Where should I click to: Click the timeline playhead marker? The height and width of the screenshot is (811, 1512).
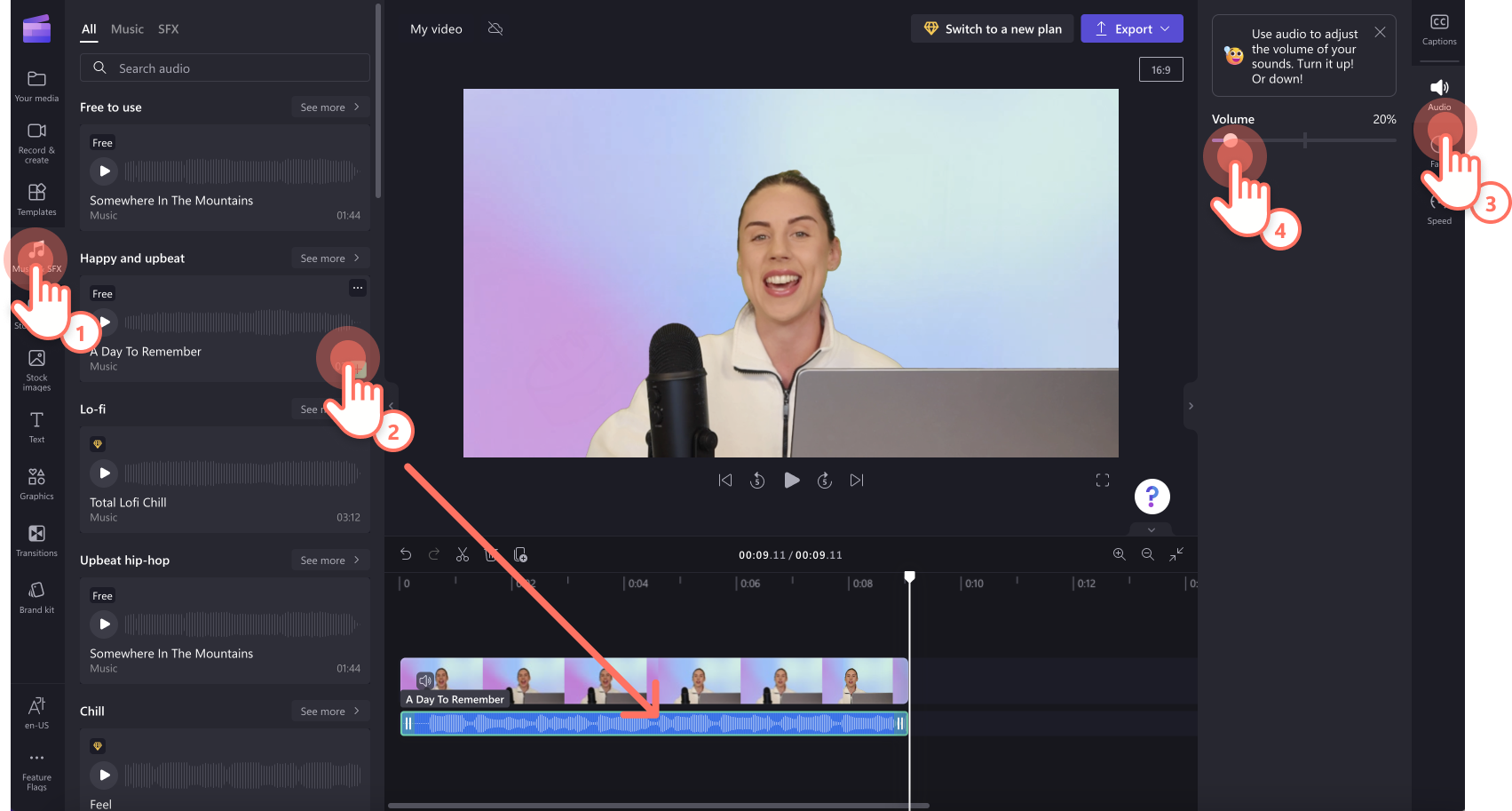[x=909, y=577]
